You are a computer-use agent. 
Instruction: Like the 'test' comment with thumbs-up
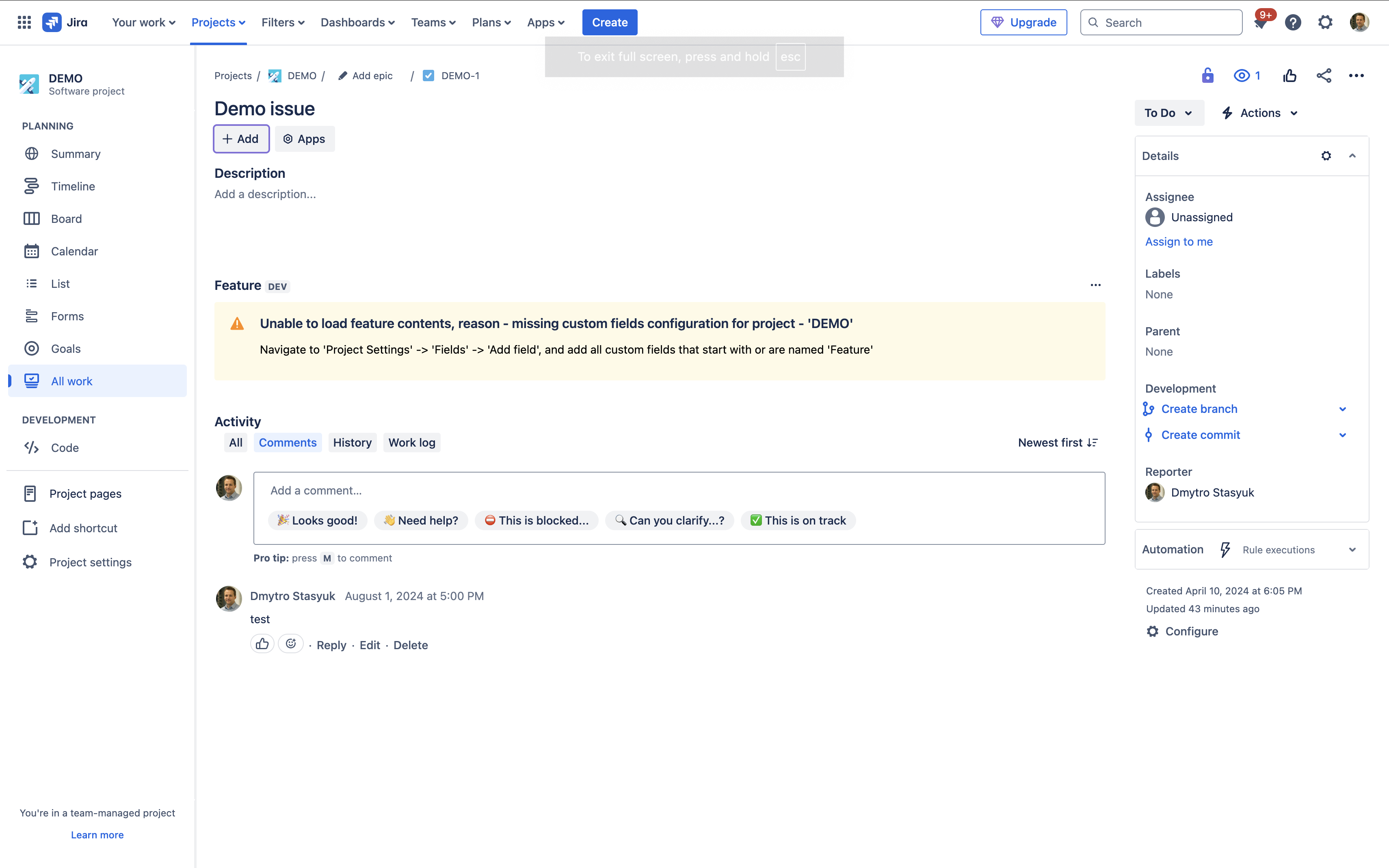(x=262, y=644)
